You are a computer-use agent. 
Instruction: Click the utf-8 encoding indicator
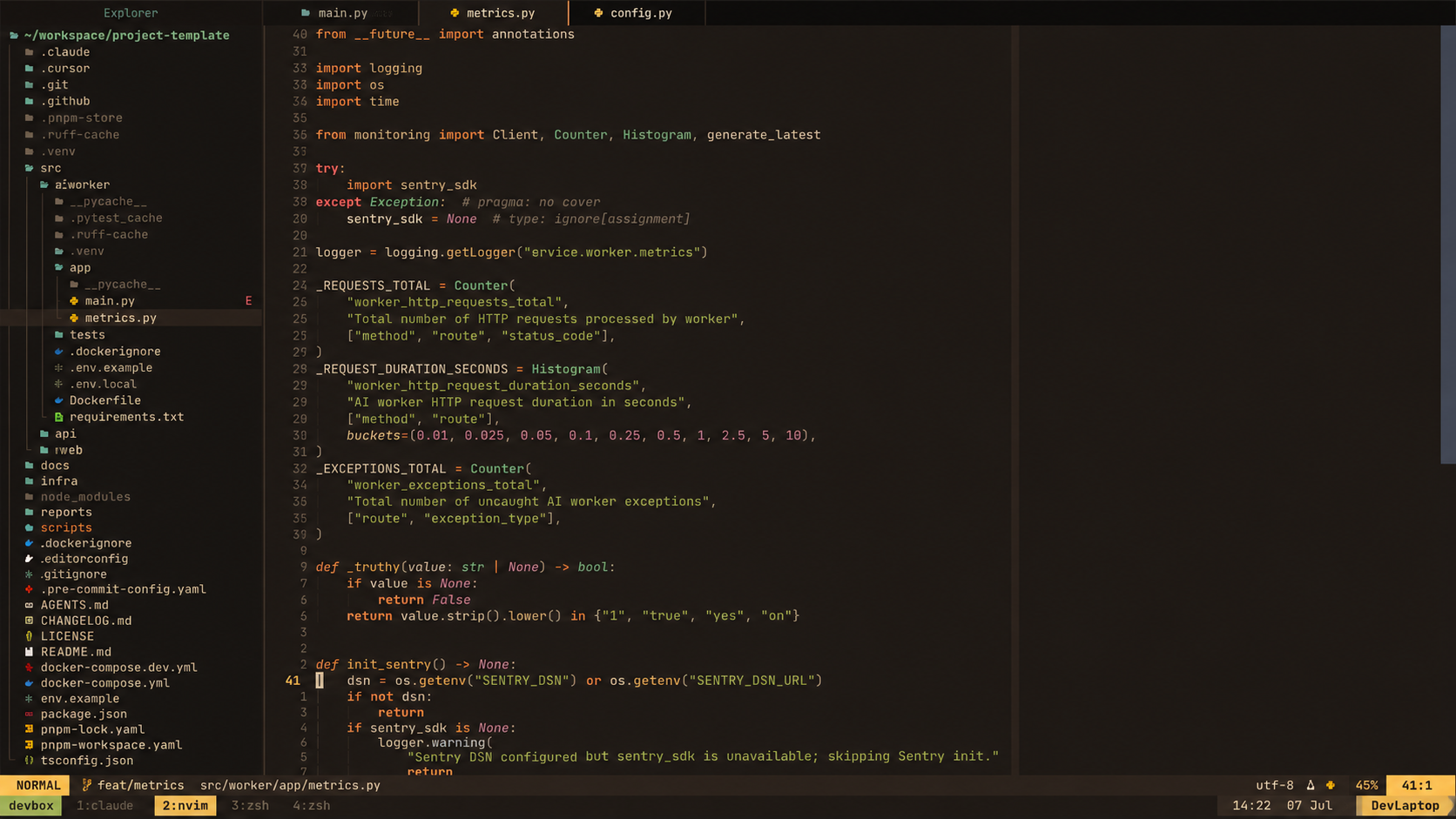pos(1274,785)
